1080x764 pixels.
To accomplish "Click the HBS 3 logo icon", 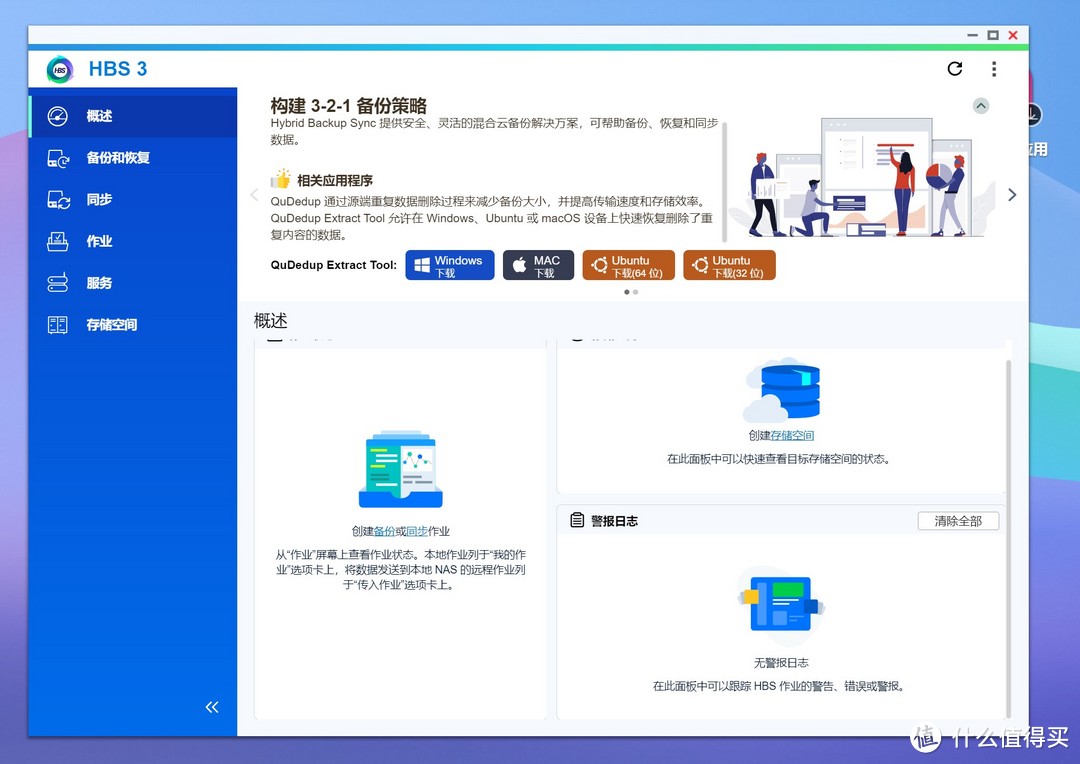I will (x=60, y=70).
